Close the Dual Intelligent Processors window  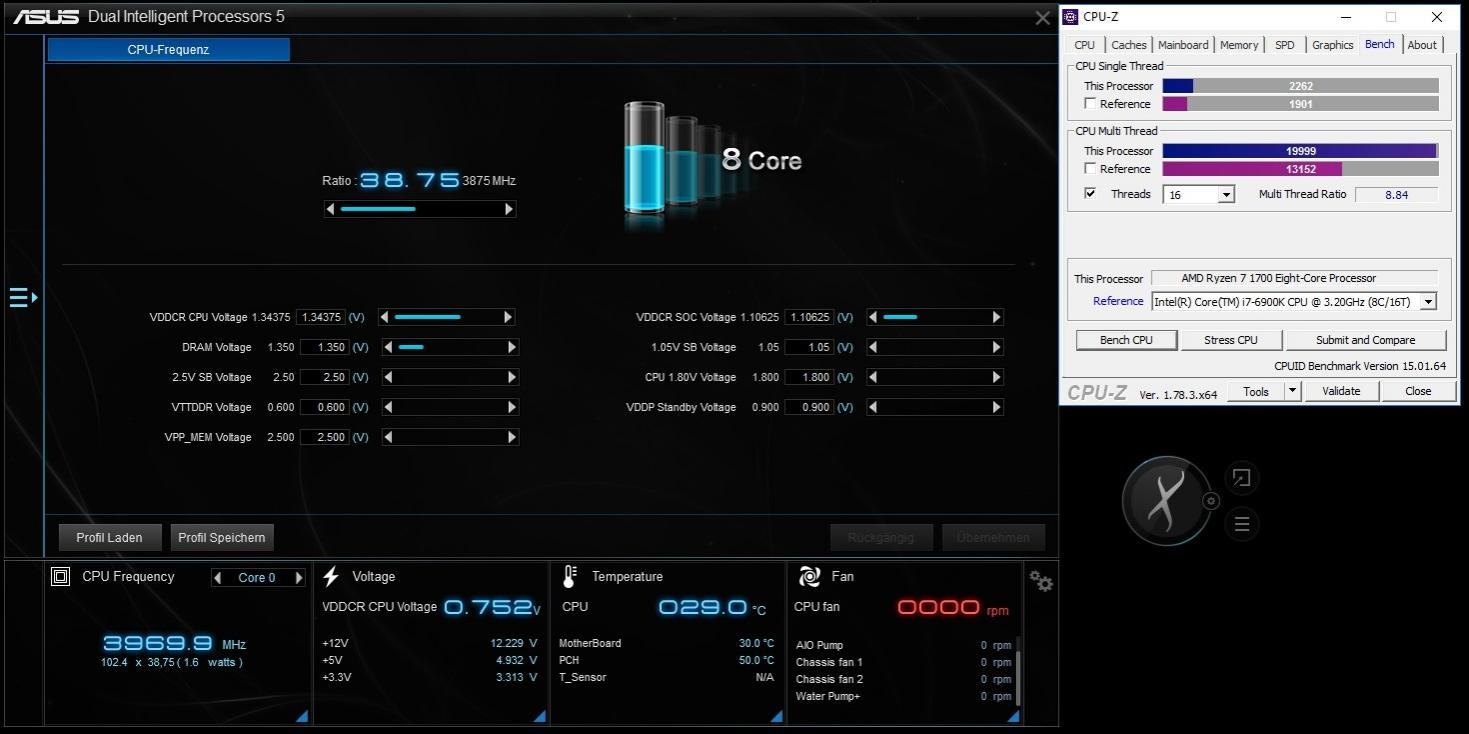1042,18
